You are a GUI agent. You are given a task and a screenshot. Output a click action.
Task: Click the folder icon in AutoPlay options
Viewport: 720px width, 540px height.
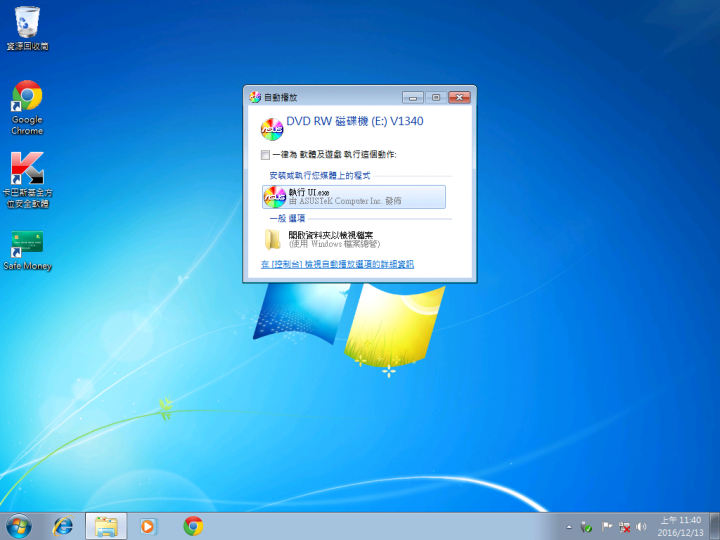pos(273,240)
